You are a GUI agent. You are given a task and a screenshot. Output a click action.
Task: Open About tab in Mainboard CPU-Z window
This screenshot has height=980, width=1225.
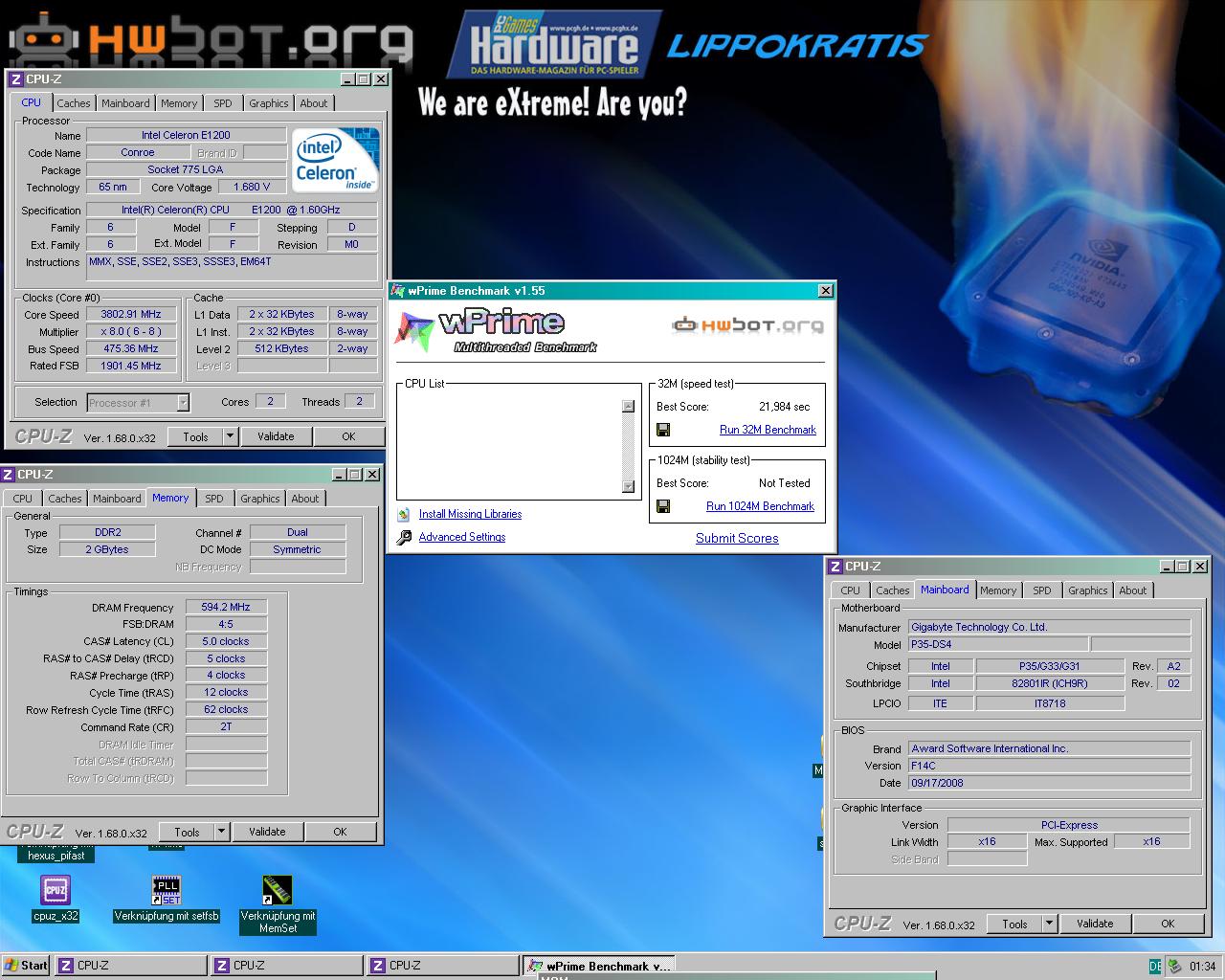point(1133,590)
